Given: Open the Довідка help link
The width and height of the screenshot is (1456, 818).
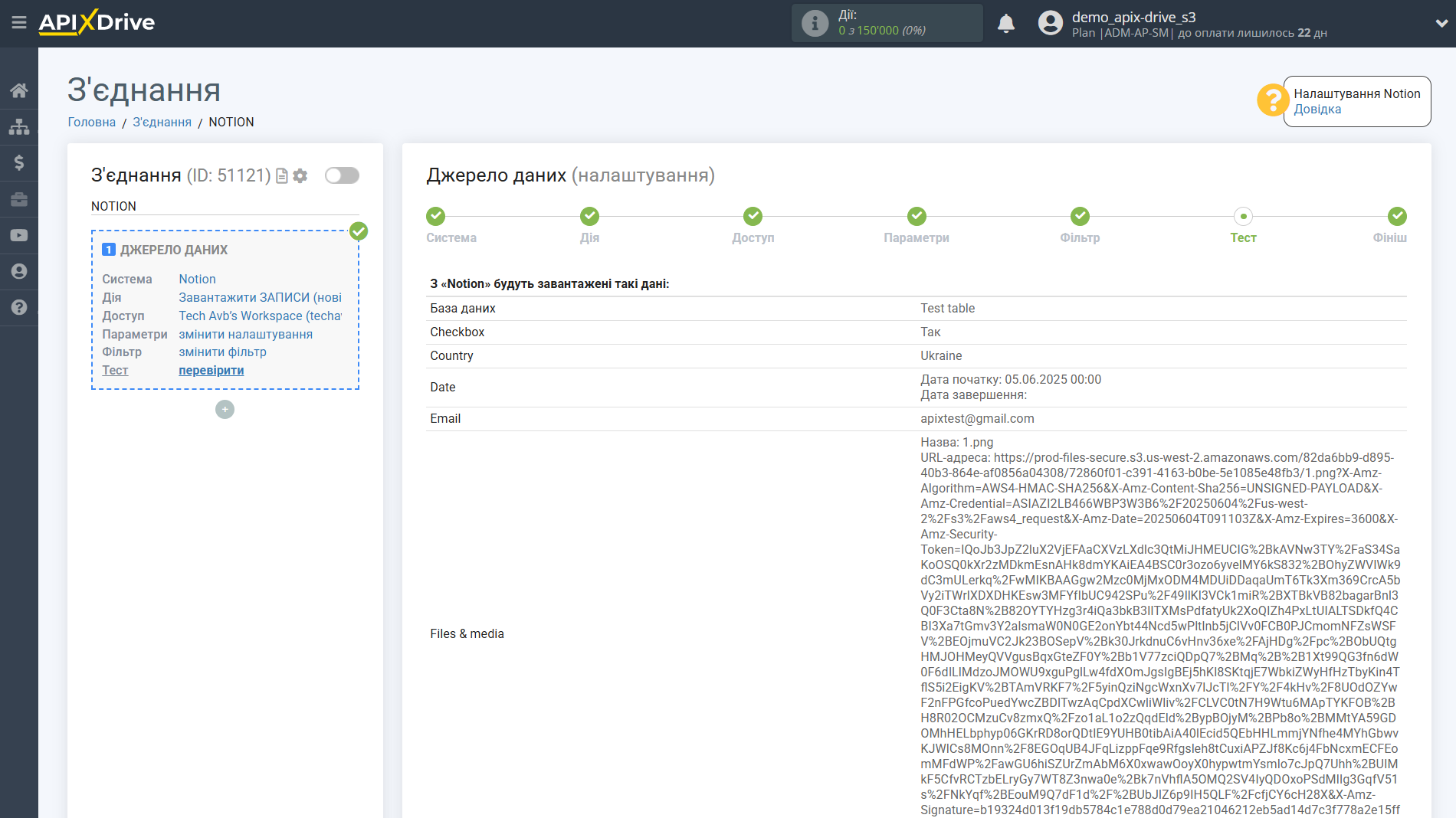Looking at the screenshot, I should (1317, 109).
